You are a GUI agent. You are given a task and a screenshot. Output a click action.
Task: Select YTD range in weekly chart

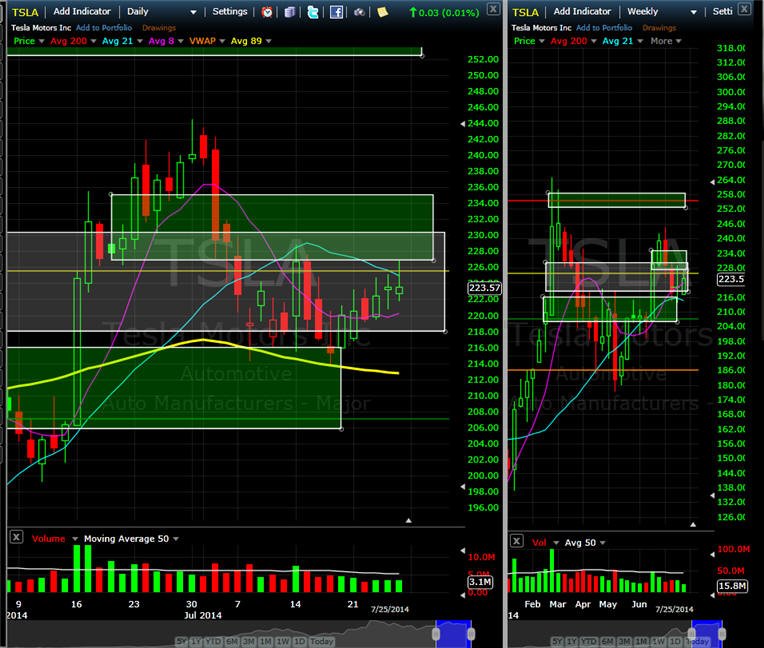click(589, 641)
